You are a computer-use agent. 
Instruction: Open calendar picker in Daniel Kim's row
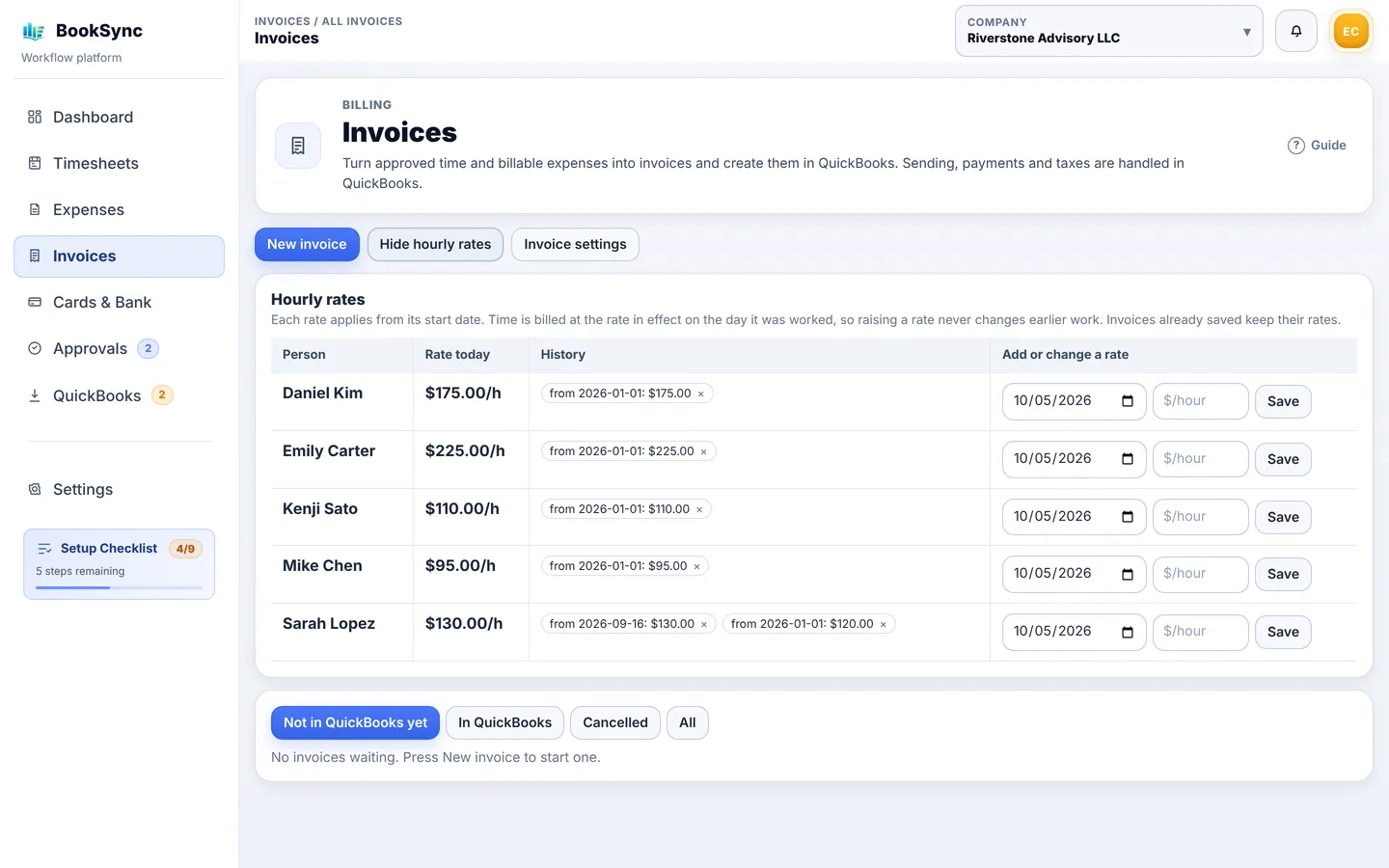[1127, 401]
